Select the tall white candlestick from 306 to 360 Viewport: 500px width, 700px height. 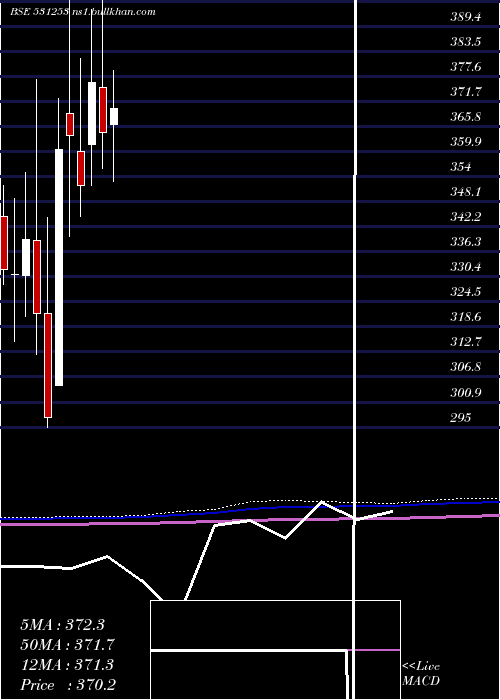pyautogui.click(x=59, y=267)
